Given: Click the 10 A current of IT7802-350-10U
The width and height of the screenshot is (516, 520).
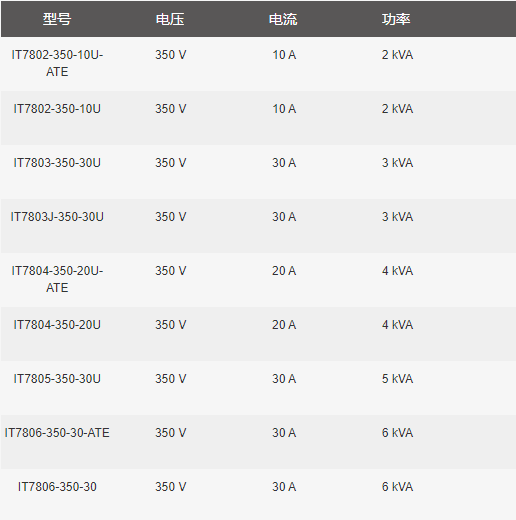Looking at the screenshot, I should point(284,109).
